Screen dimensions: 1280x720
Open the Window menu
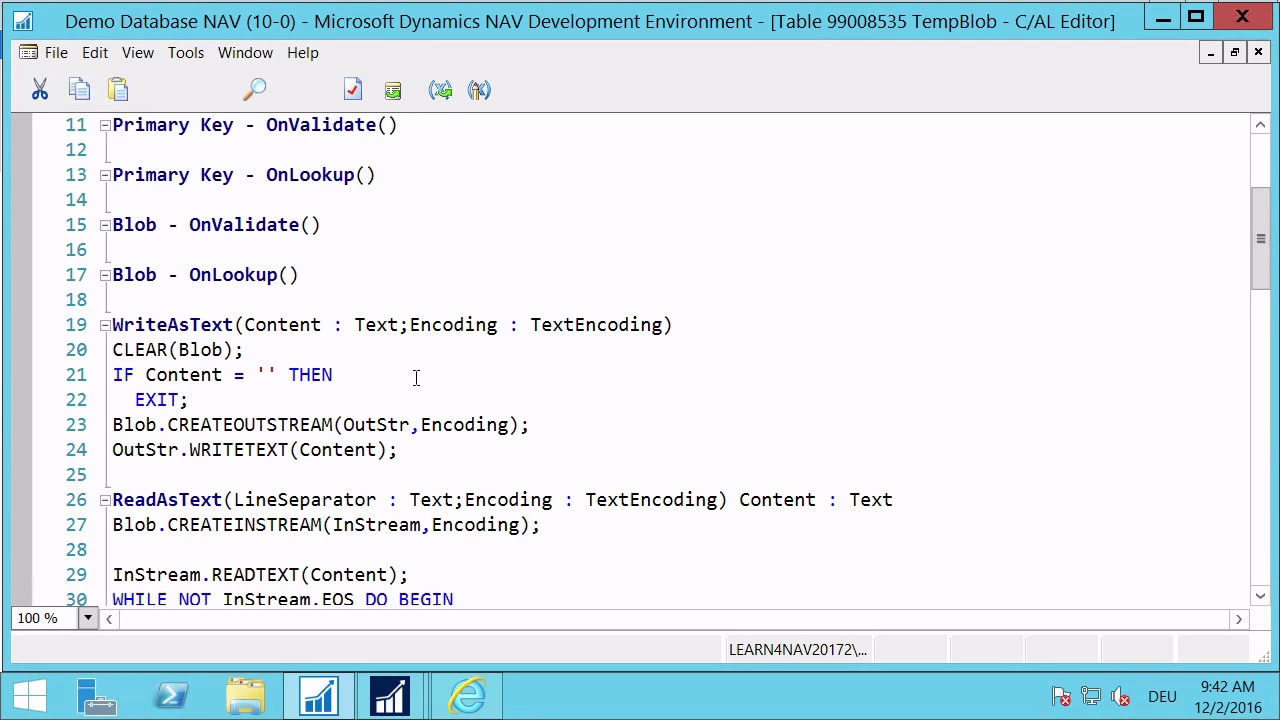click(245, 52)
